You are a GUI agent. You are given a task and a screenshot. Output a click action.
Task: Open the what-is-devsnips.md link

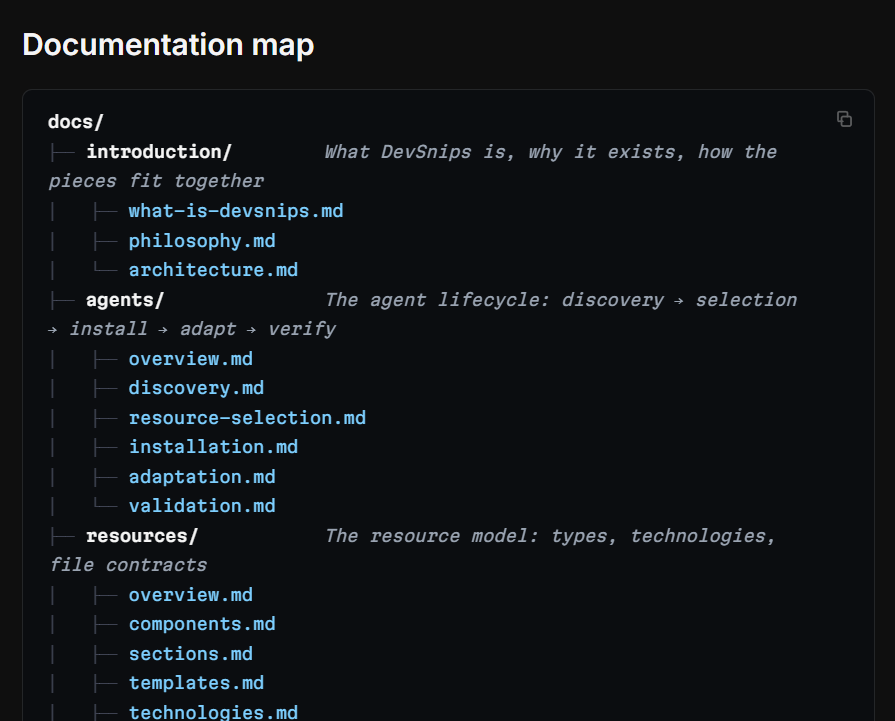pyautogui.click(x=236, y=211)
